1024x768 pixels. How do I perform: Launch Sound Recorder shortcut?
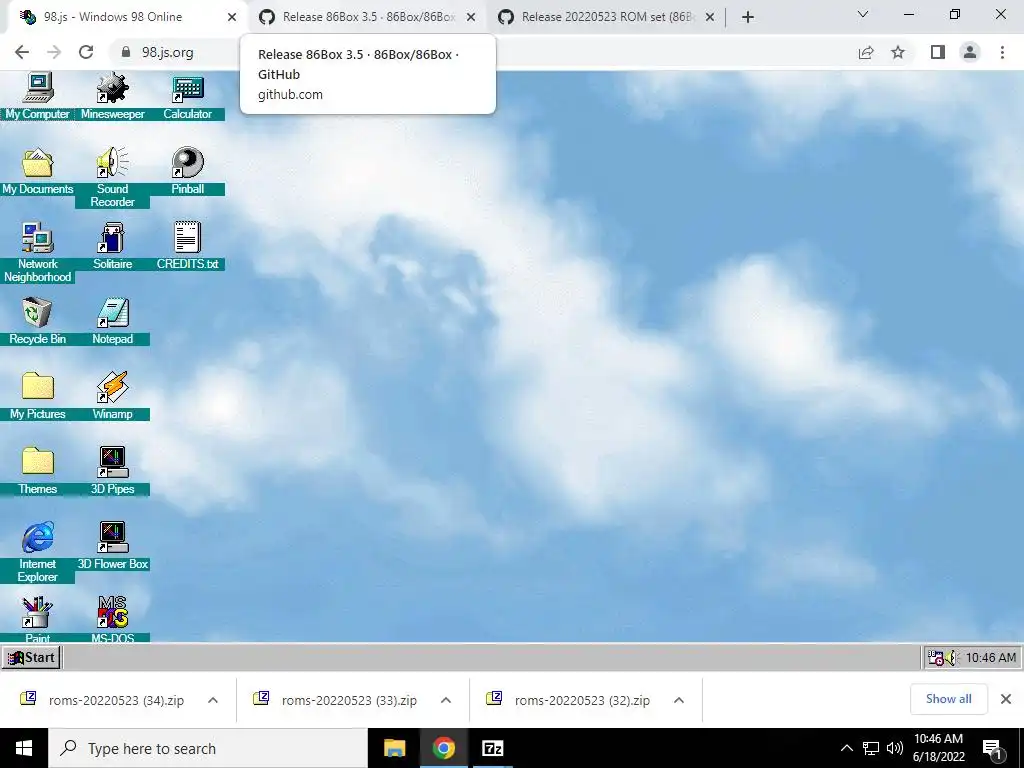coord(112,178)
